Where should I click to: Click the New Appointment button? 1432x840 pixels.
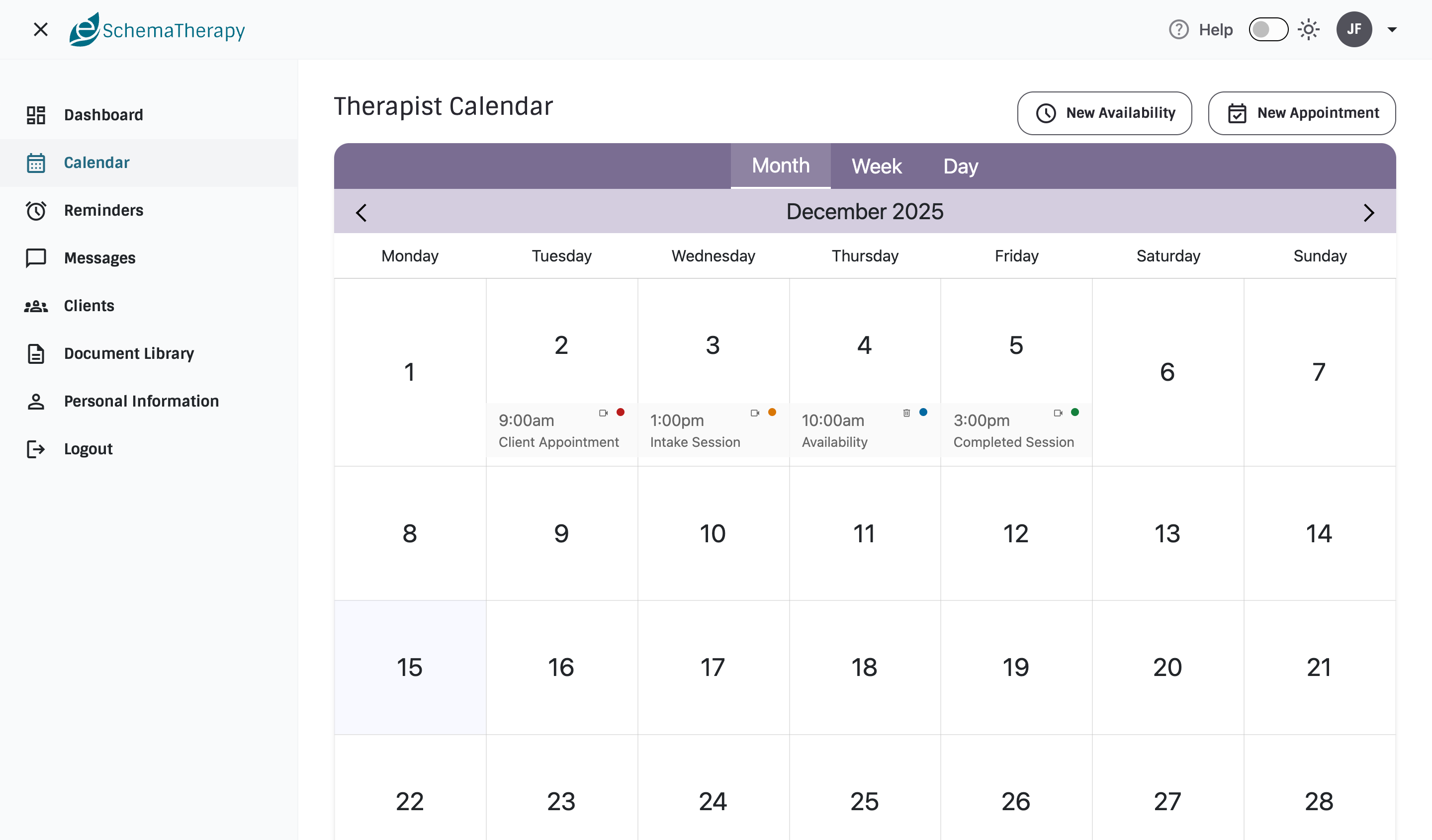[x=1301, y=113]
